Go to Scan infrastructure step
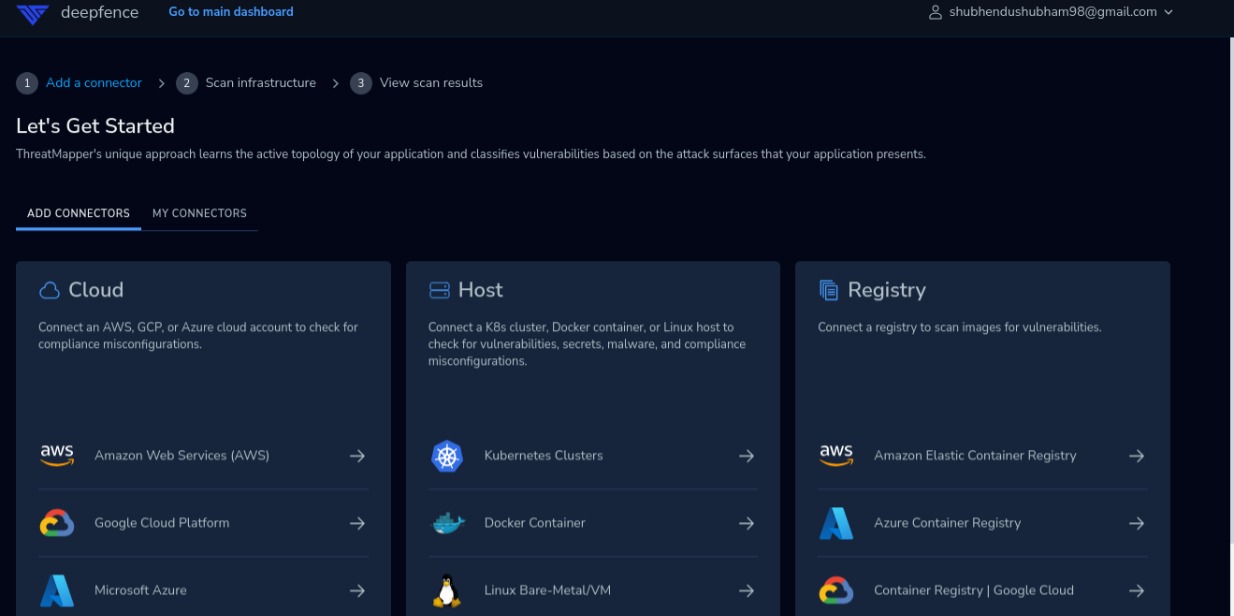The image size is (1234, 616). pos(261,83)
